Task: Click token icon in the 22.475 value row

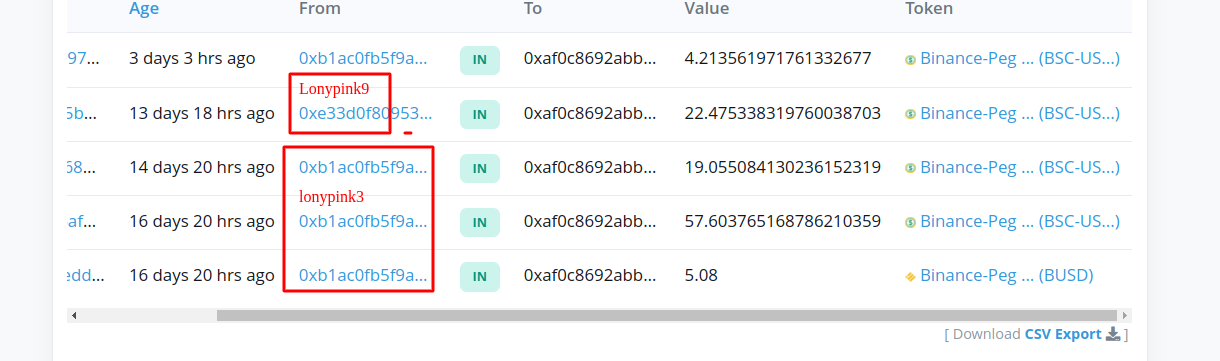Action: [910, 113]
